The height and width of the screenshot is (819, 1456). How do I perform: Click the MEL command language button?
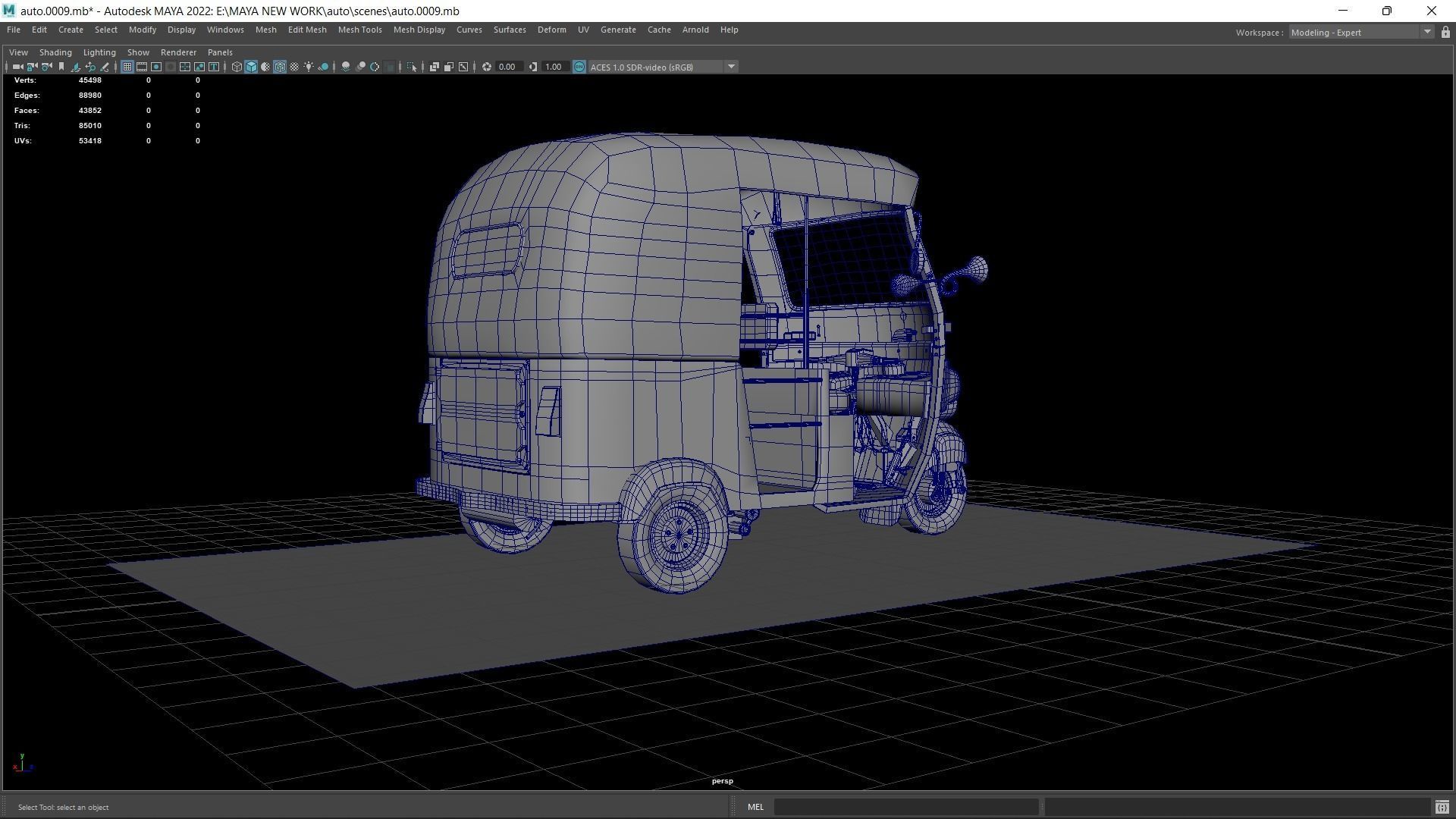(x=755, y=807)
